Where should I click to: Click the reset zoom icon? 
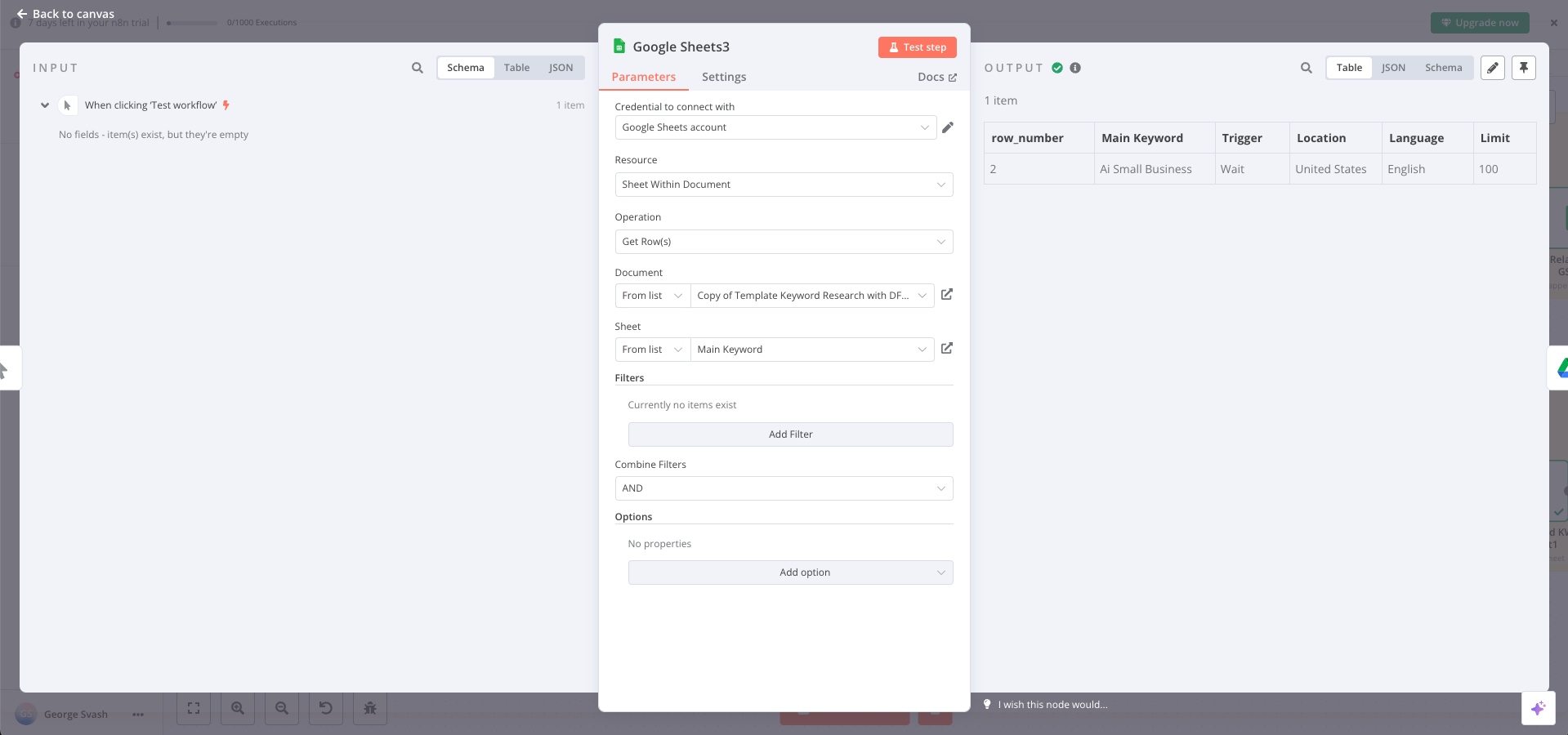point(326,708)
